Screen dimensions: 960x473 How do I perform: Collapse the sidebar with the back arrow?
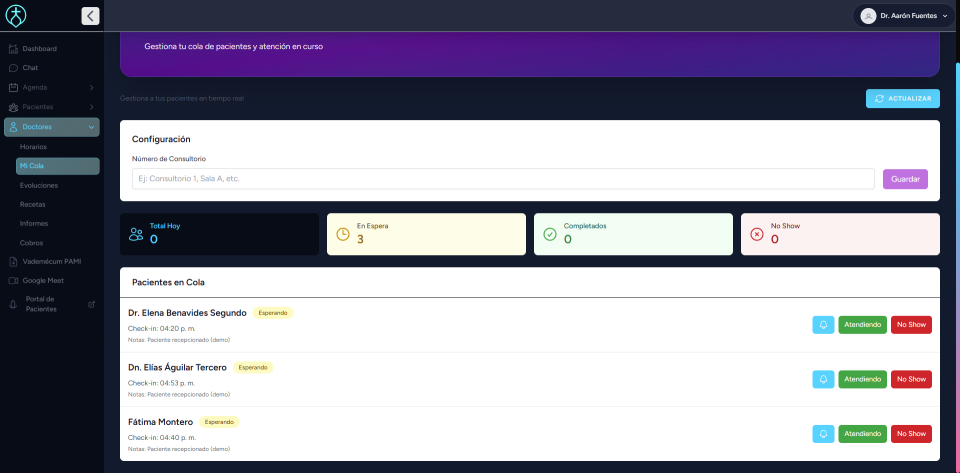(90, 16)
